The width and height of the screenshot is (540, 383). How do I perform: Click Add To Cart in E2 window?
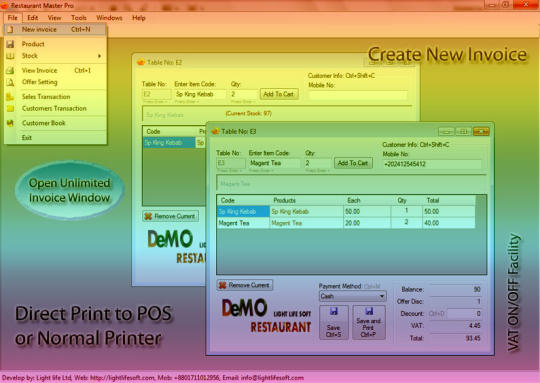(279, 94)
